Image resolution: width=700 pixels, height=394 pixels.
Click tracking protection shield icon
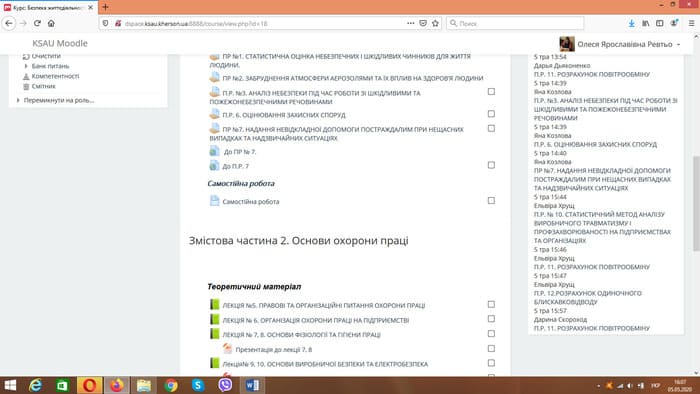click(105, 23)
